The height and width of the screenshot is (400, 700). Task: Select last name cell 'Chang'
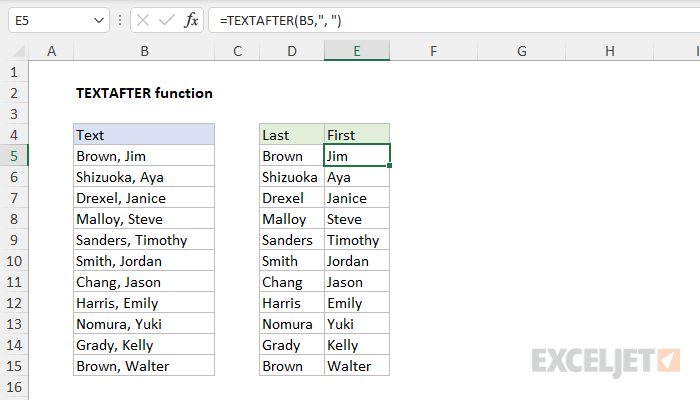(292, 282)
